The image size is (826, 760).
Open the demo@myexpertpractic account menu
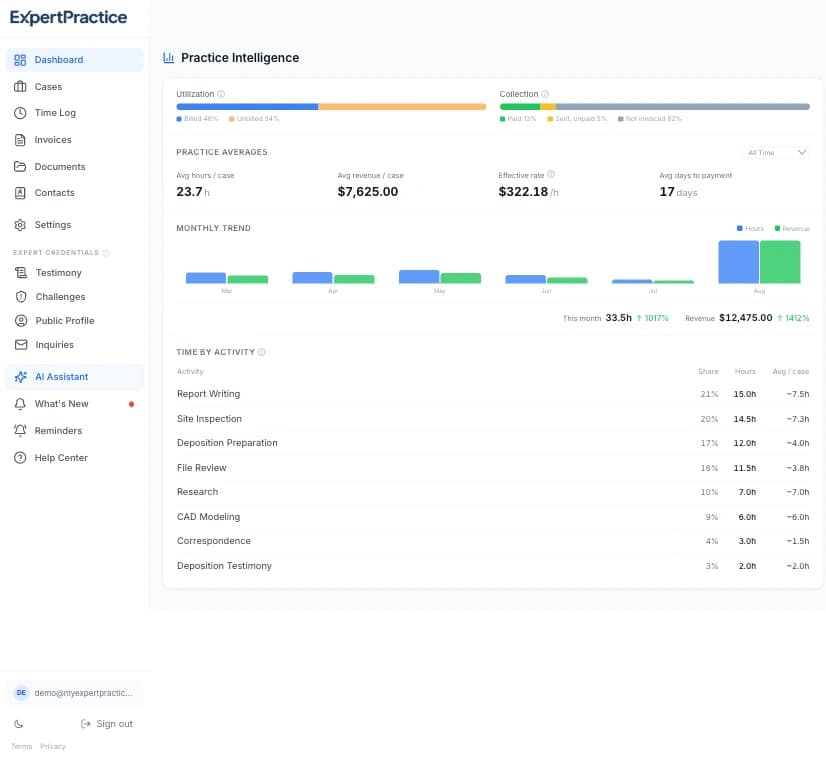(74, 693)
